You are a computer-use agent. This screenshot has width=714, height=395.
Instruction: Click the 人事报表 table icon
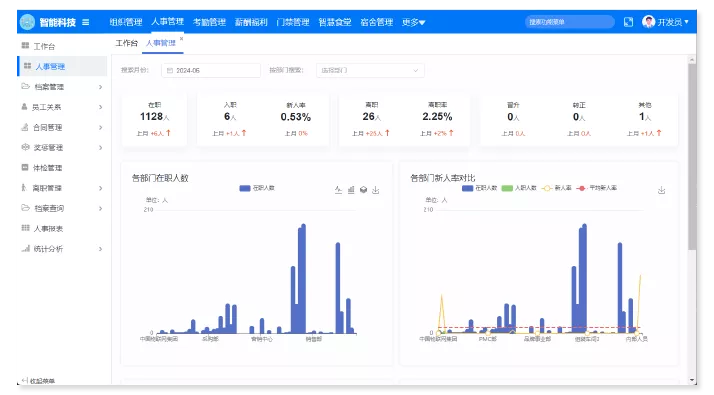pyautogui.click(x=26, y=228)
